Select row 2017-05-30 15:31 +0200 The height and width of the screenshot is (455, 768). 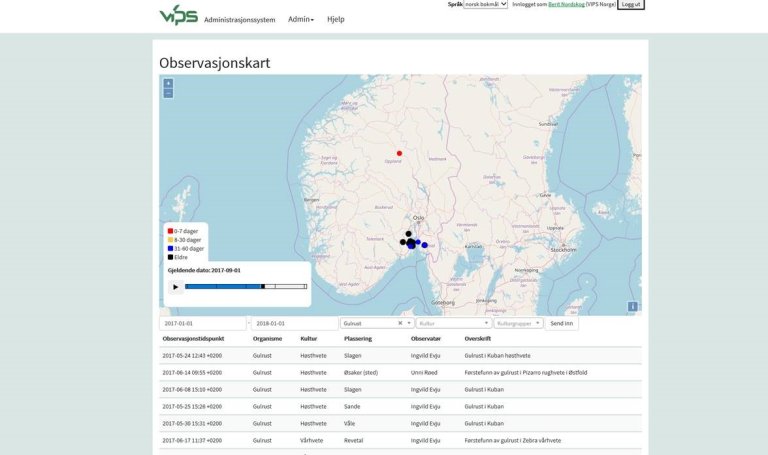pyautogui.click(x=400, y=423)
